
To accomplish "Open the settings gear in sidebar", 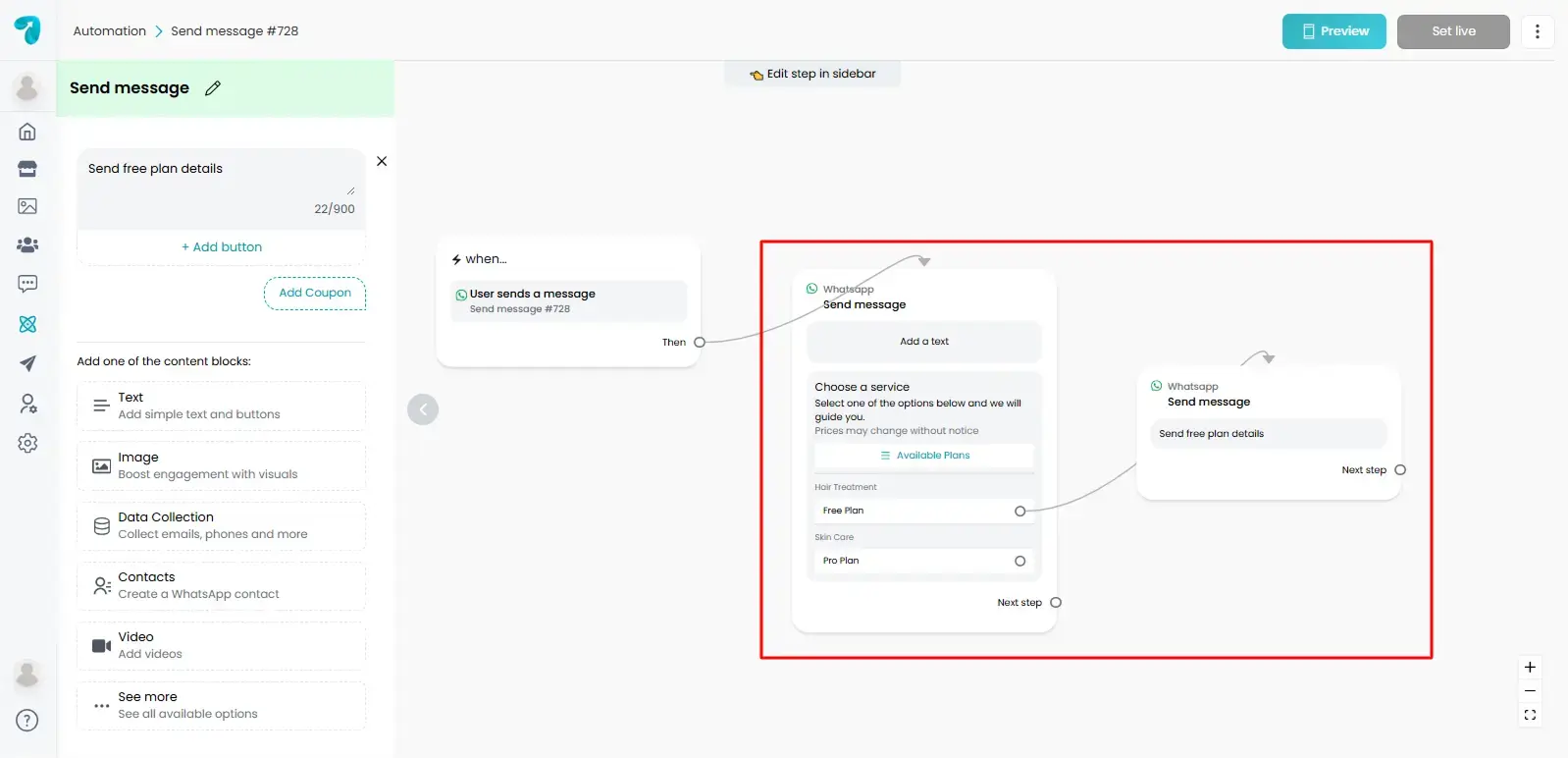I will pos(27,443).
